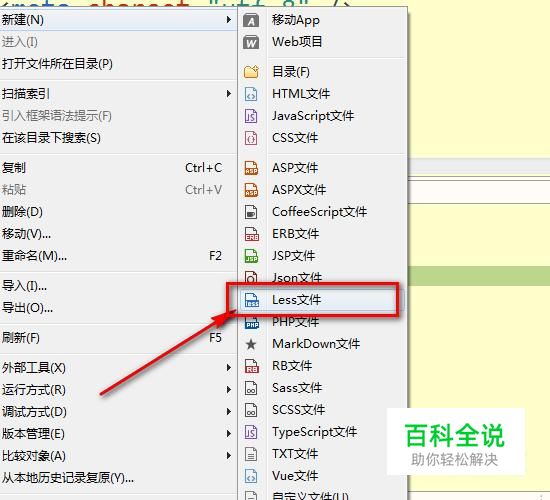Select SCSS文件 label
The height and width of the screenshot is (500, 550).
point(299,410)
